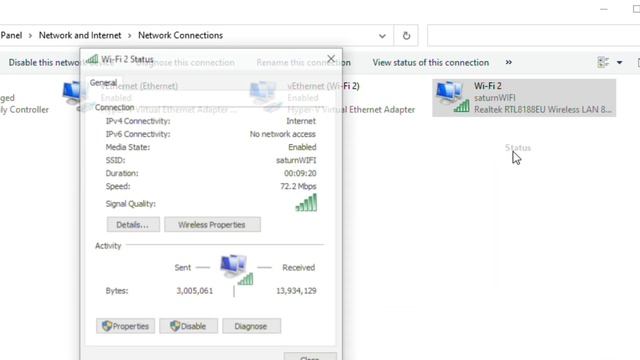
Task: Show more toolbar commands chevron
Action: (x=509, y=62)
